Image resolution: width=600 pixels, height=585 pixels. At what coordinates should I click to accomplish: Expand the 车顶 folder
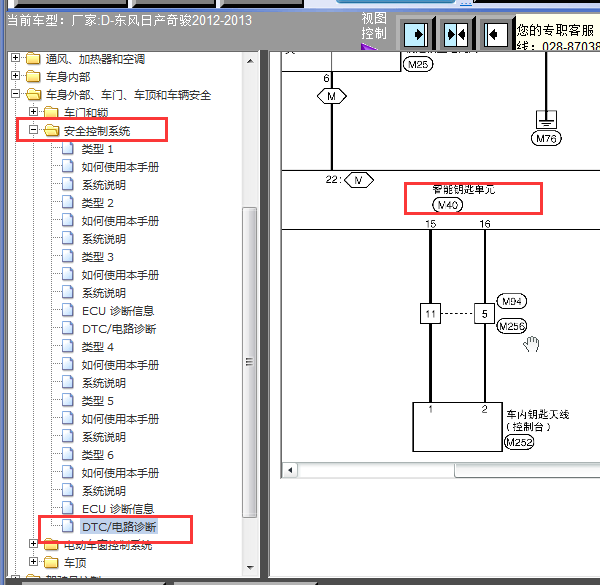[33, 561]
